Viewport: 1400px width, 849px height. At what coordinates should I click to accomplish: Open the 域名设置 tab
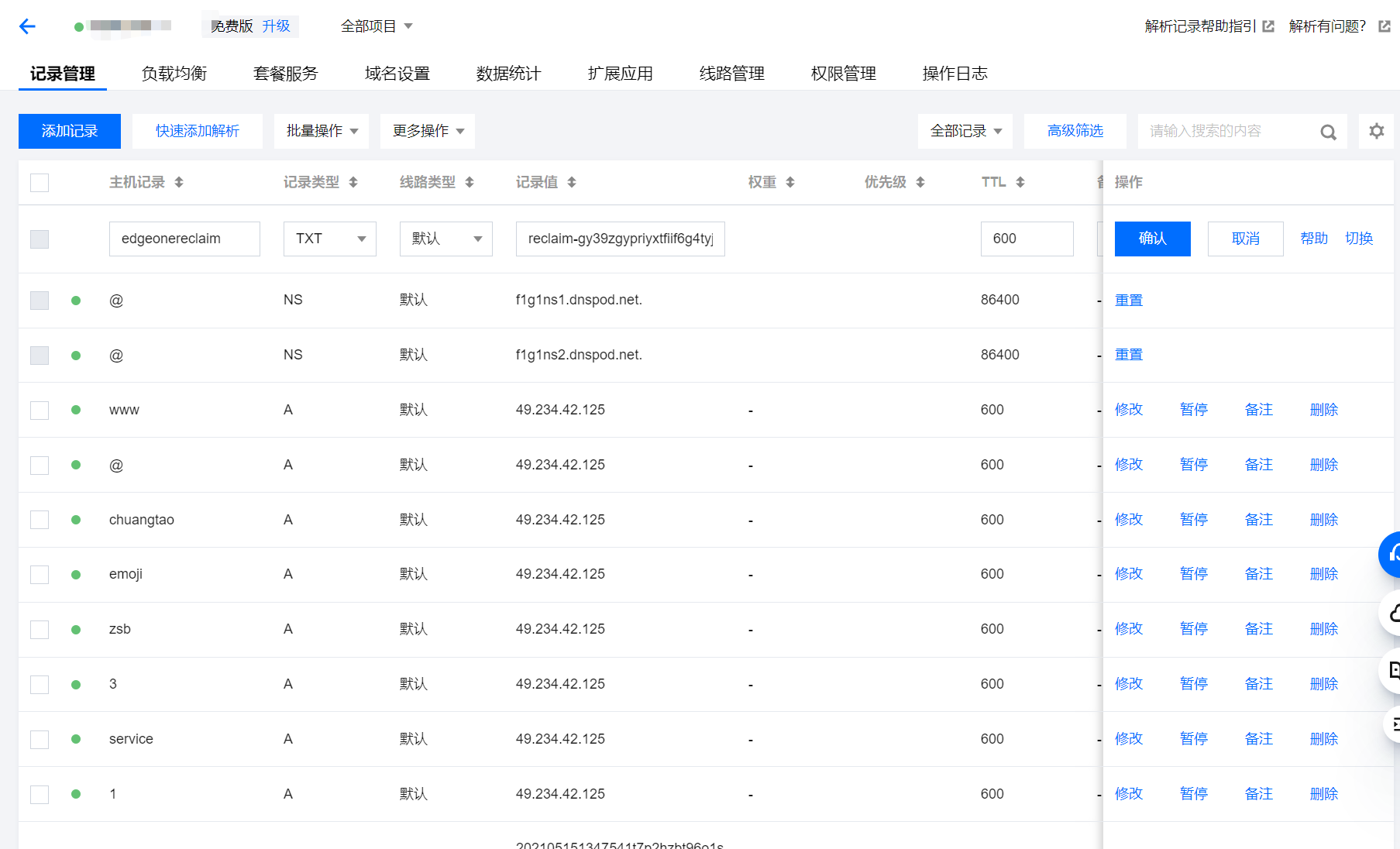pos(397,74)
